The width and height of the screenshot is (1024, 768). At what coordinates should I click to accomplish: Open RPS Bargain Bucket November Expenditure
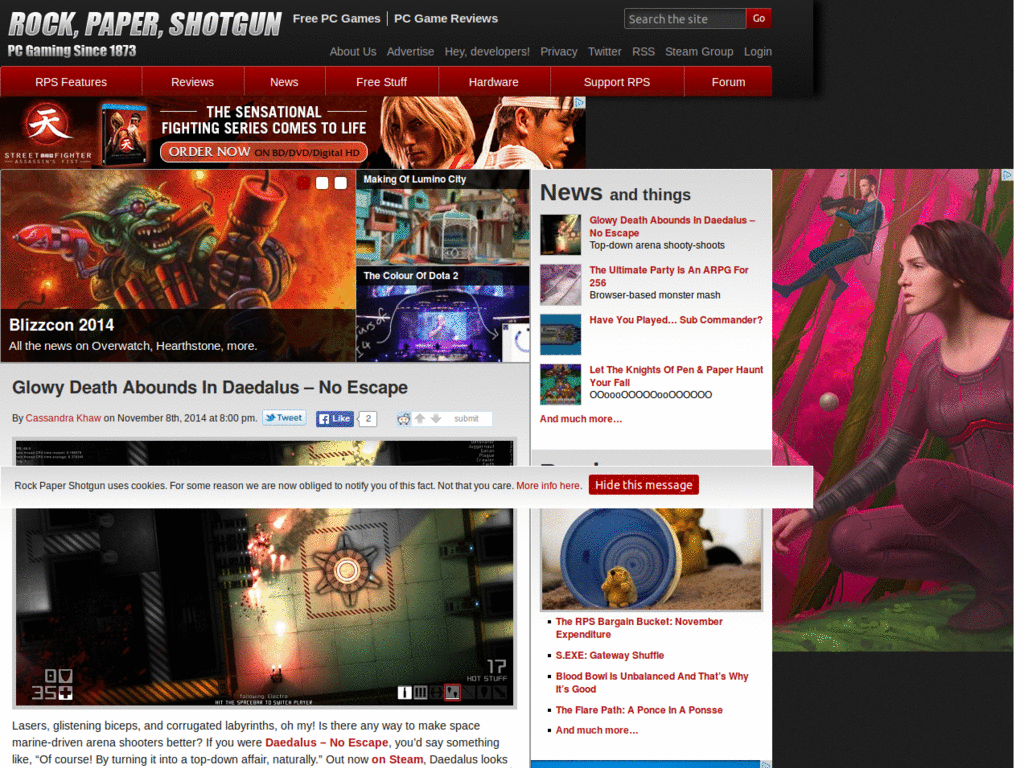pos(639,628)
